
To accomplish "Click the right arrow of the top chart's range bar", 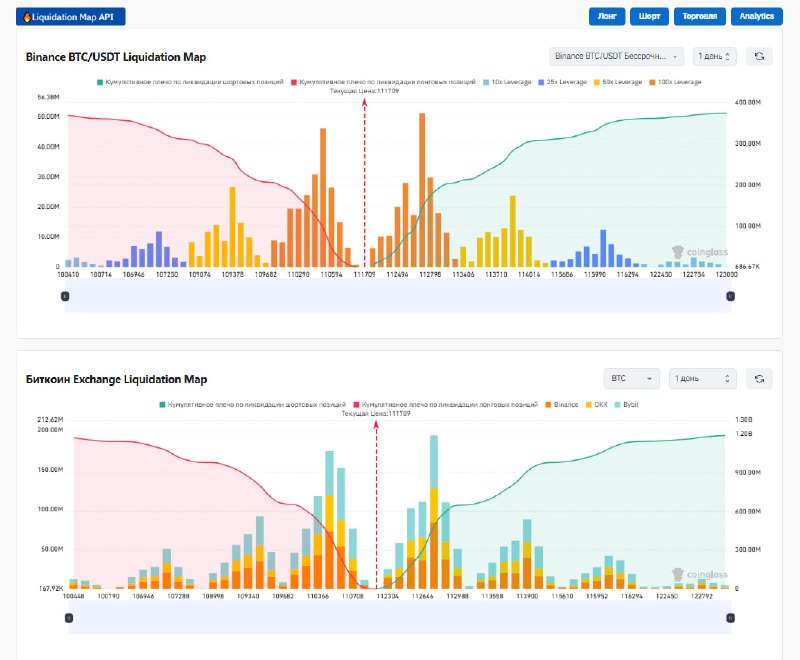I will point(733,295).
